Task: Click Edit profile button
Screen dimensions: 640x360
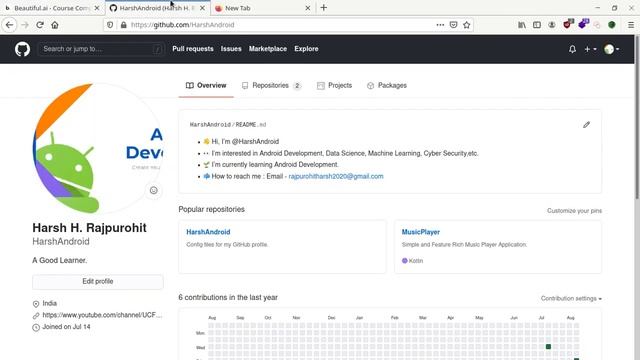Action: pyautogui.click(x=98, y=282)
